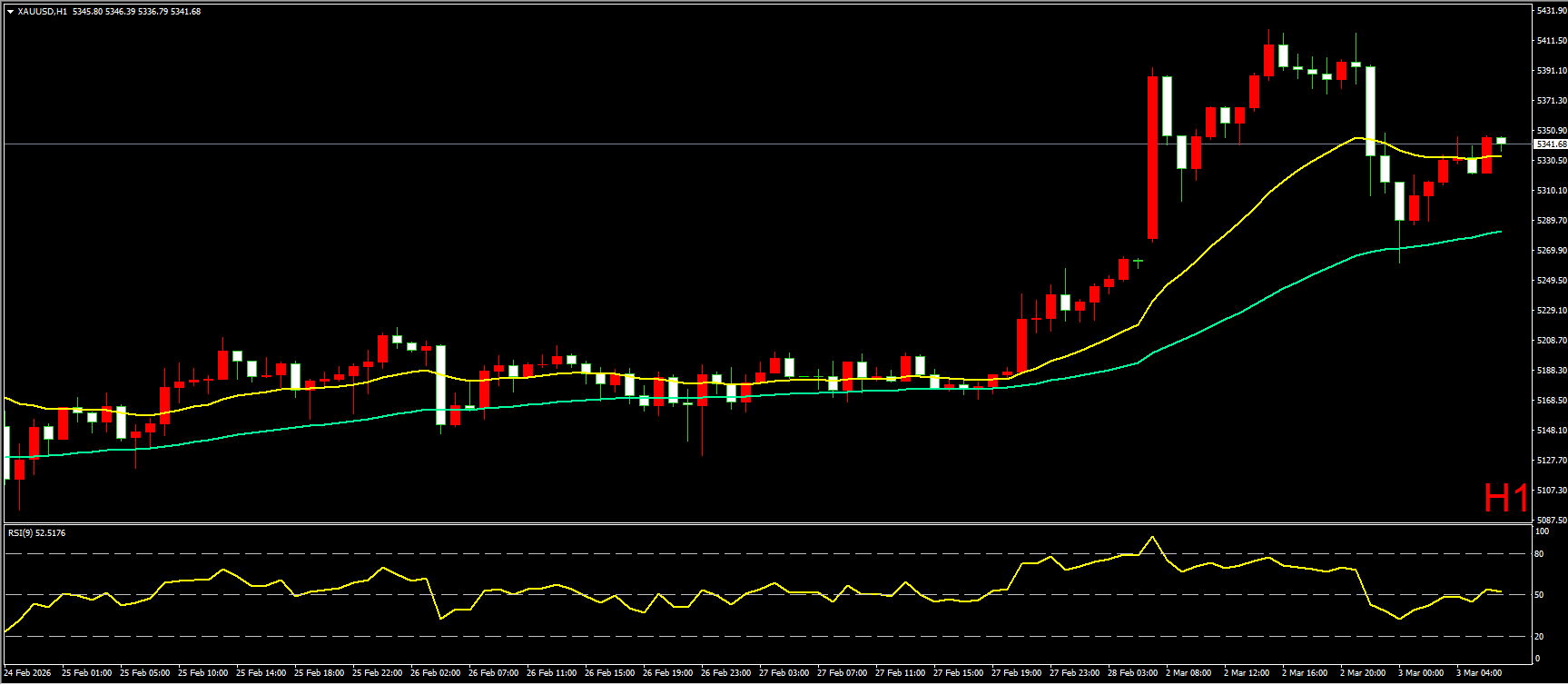Select the tall red candle at 2 Mar open

(1153, 158)
